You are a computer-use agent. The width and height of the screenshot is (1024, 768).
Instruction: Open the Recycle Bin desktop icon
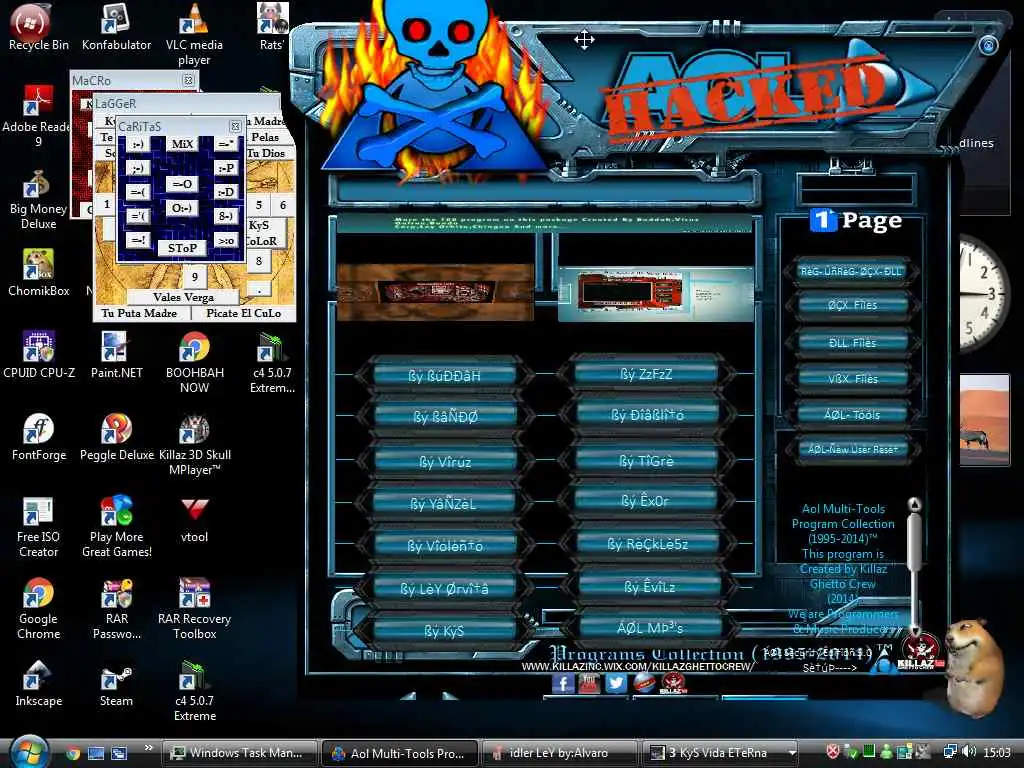[x=37, y=27]
